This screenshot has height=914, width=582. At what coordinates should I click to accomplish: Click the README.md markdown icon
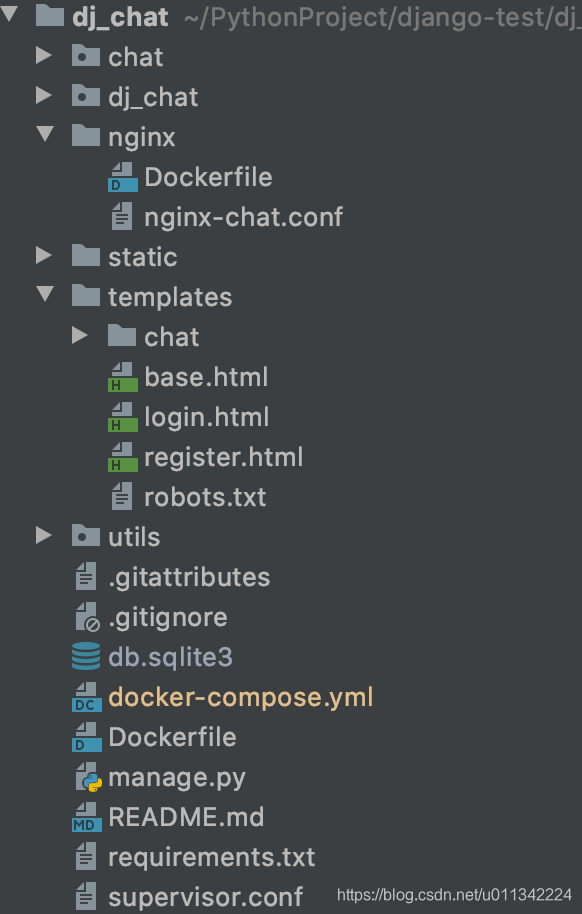point(87,817)
